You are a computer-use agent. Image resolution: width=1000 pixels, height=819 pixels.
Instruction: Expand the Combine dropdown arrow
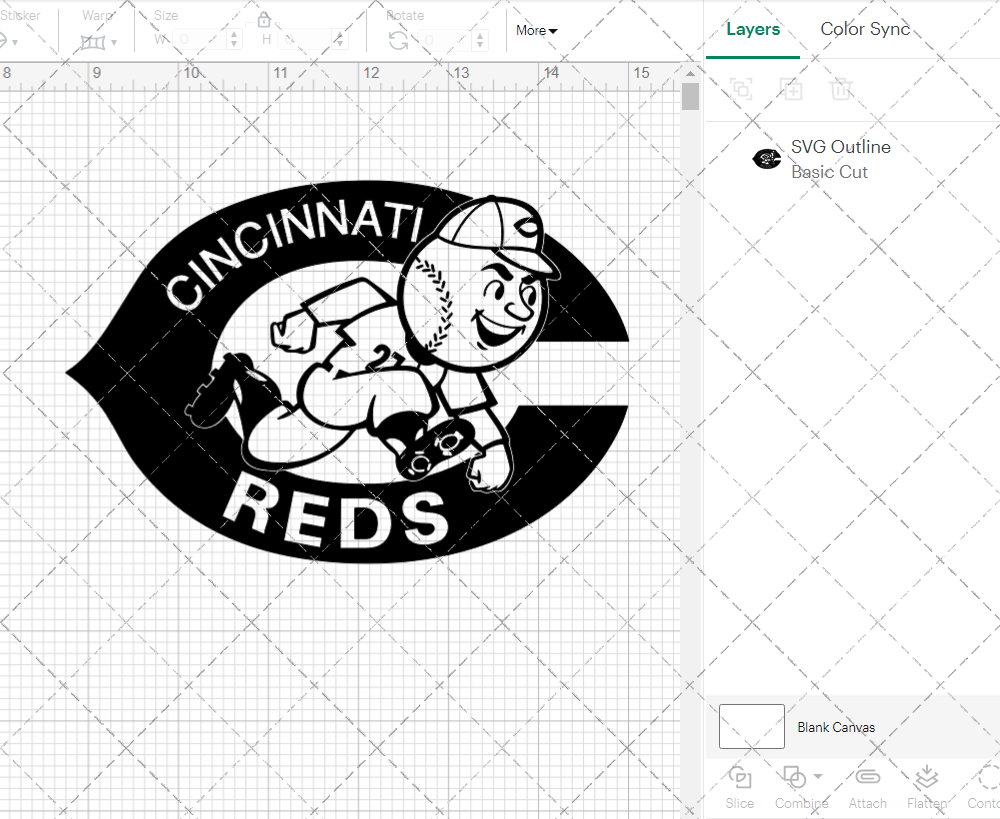[x=818, y=776]
